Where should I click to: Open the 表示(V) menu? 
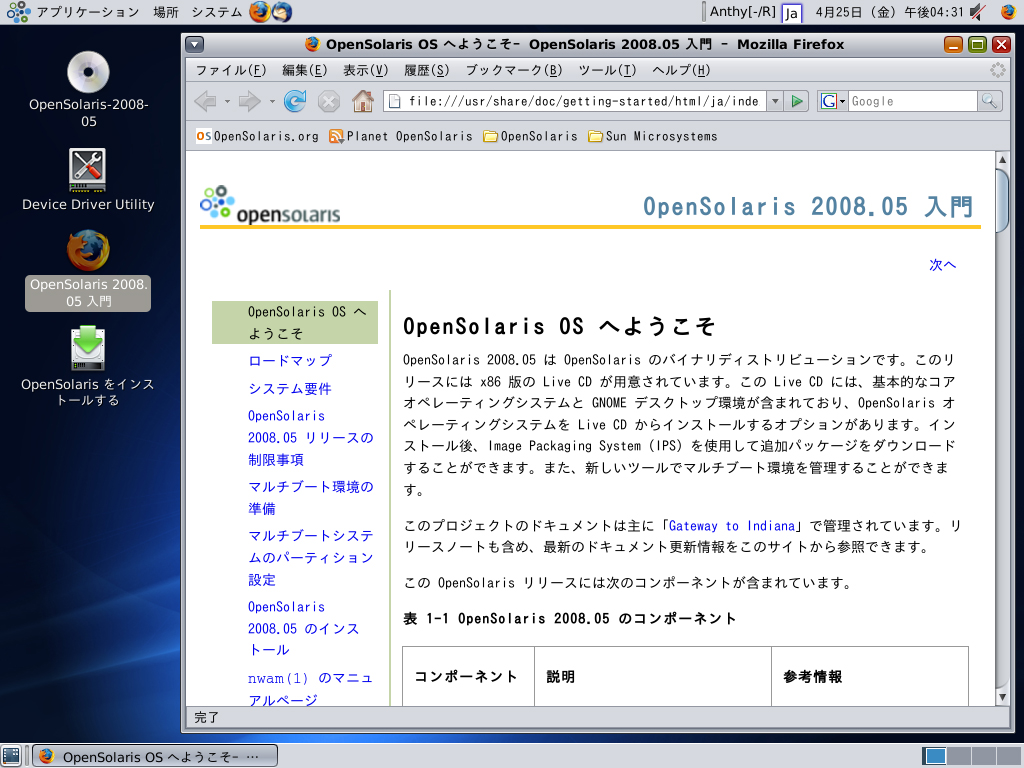pyautogui.click(x=366, y=70)
